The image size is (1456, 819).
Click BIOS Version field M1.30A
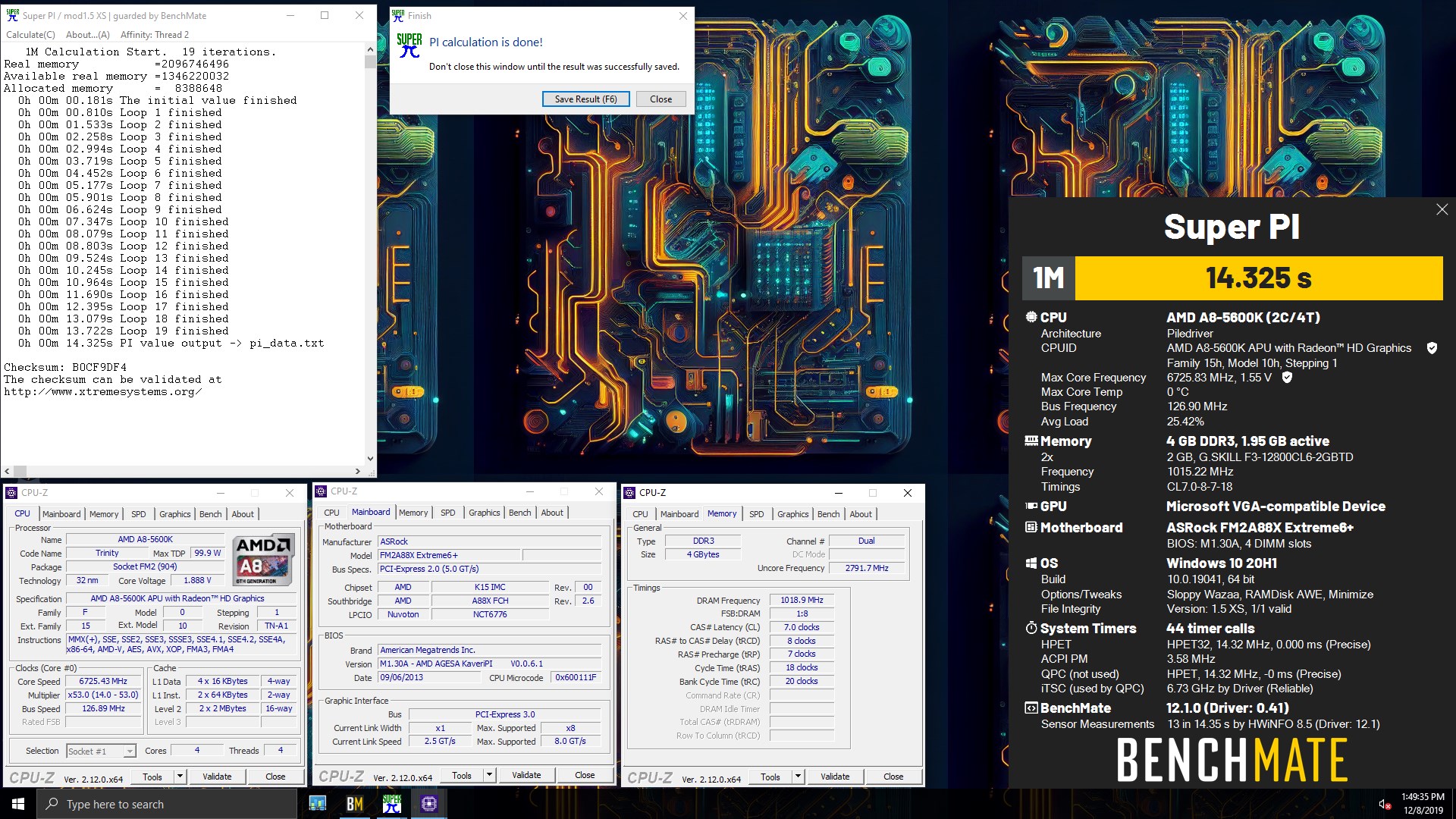click(x=490, y=664)
